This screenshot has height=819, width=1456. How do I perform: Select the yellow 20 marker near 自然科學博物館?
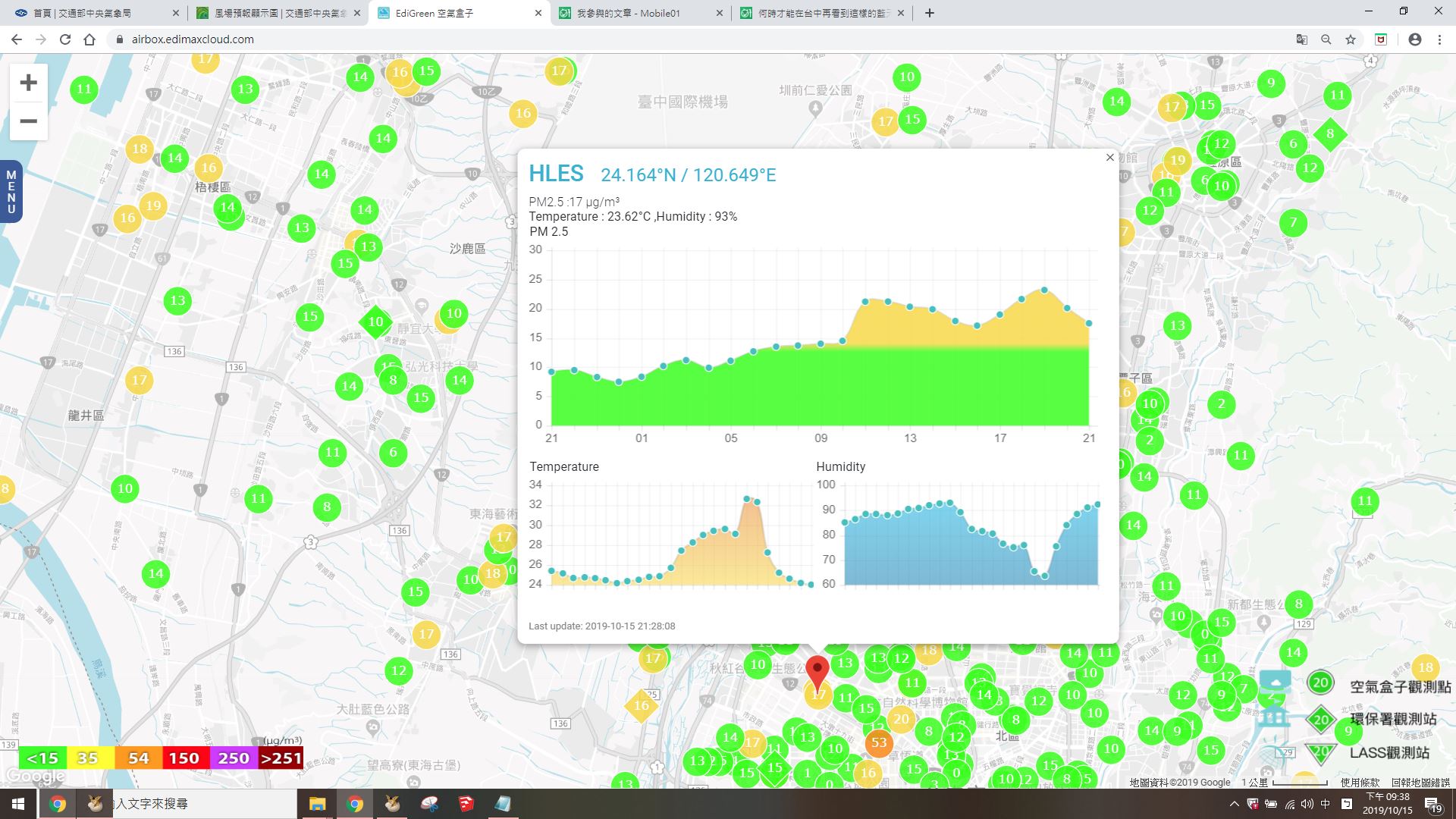coord(901,719)
